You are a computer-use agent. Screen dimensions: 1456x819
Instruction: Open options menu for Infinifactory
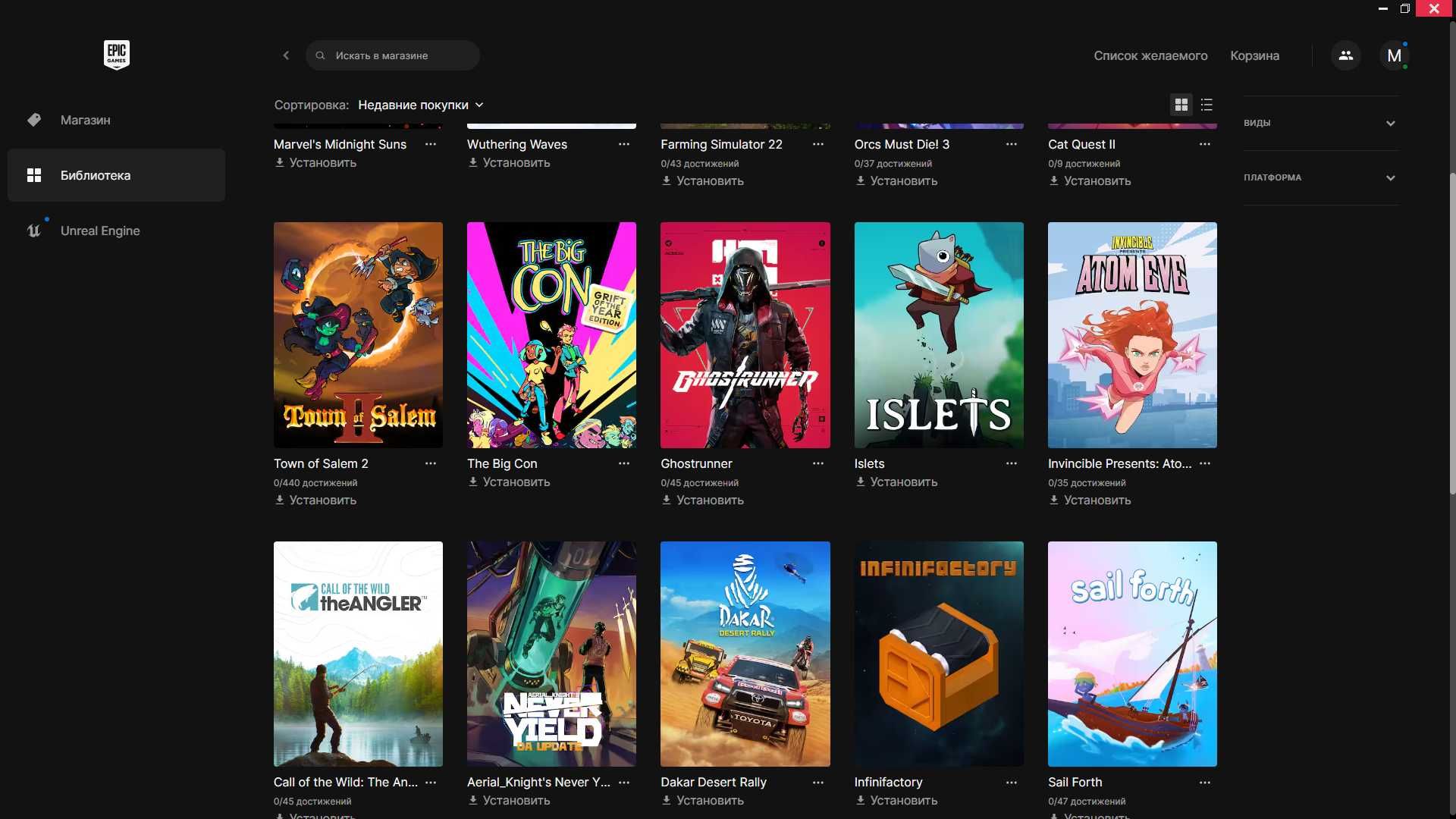(1012, 782)
